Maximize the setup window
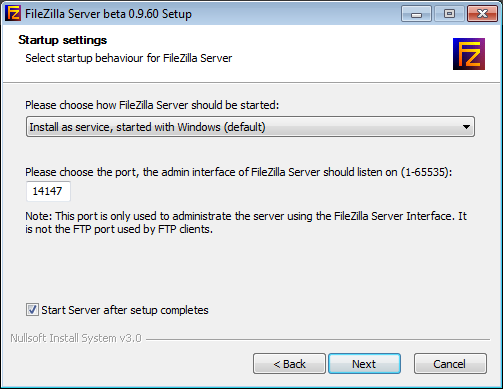Viewport: 503px width, 389px height. (x=449, y=14)
